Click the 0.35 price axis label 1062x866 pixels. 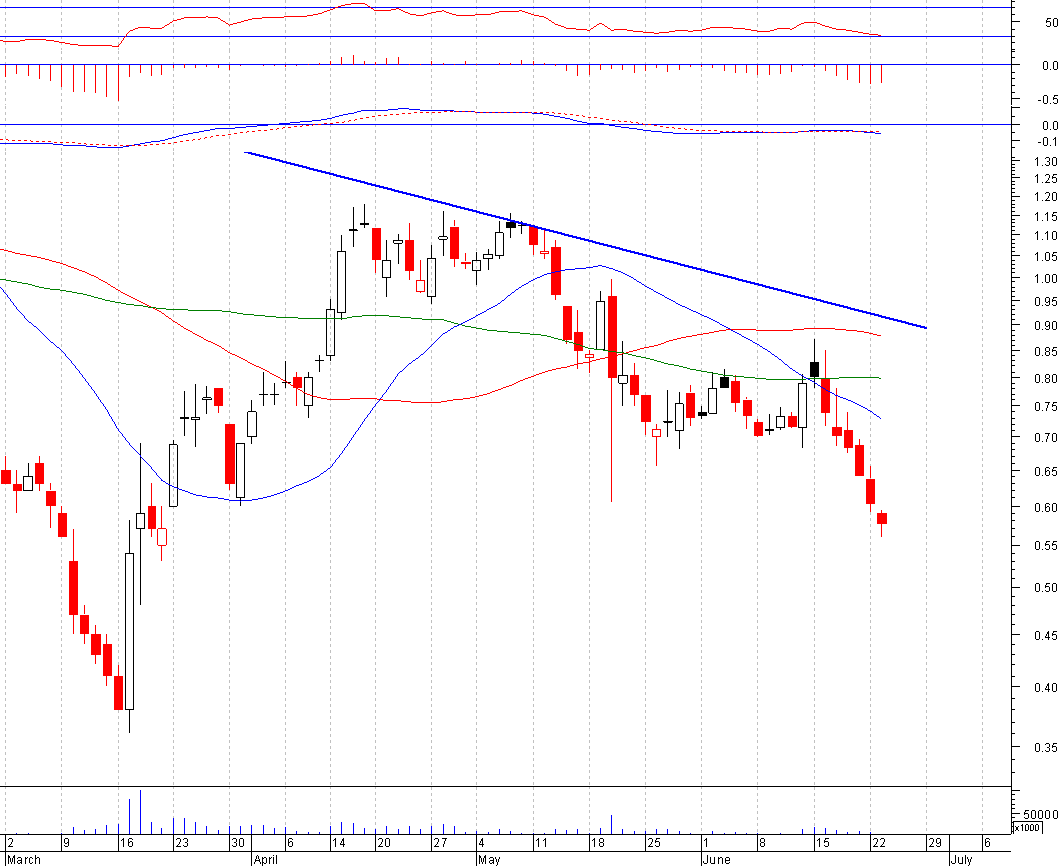(x=1046, y=748)
